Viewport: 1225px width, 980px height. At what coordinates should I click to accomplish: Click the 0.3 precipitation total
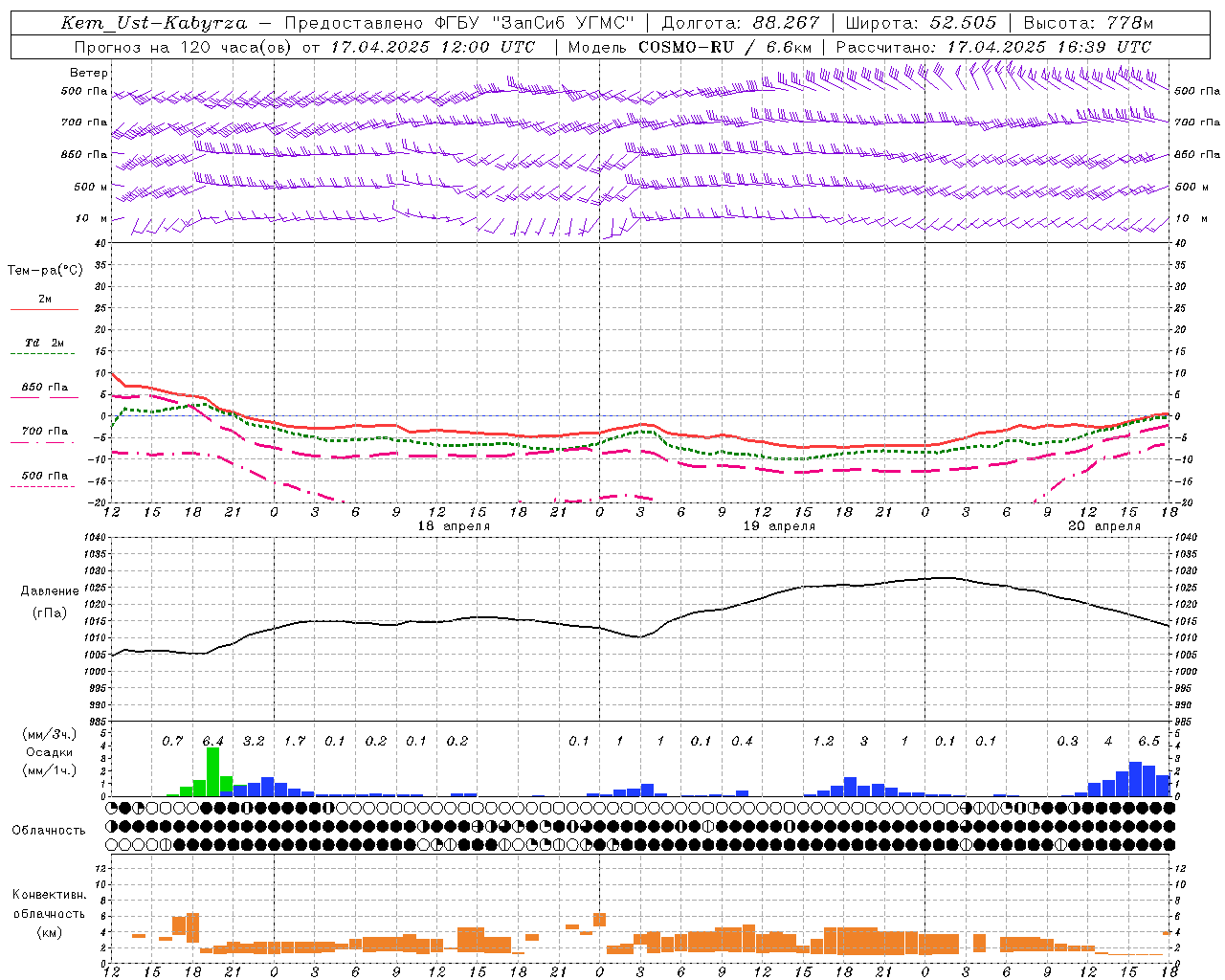tap(1067, 741)
